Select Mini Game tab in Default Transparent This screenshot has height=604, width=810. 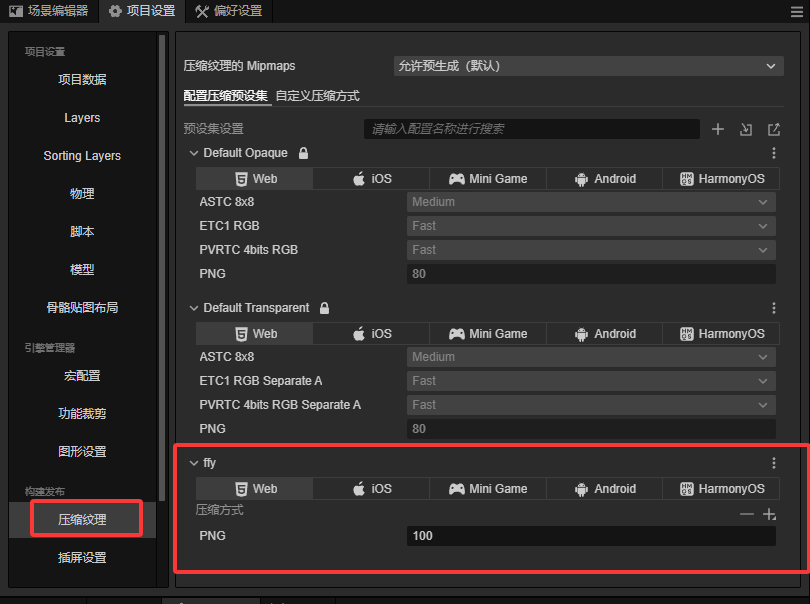(x=488, y=334)
